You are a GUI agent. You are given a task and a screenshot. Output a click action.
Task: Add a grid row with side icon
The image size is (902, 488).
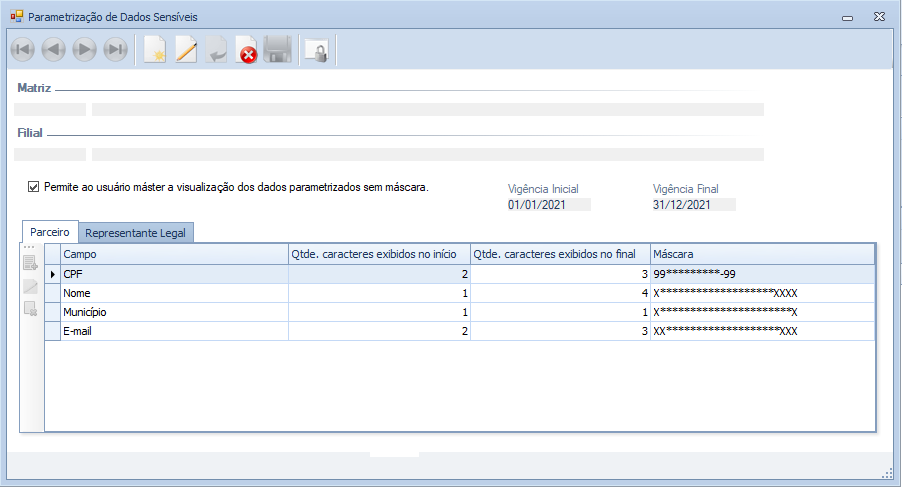point(31,265)
